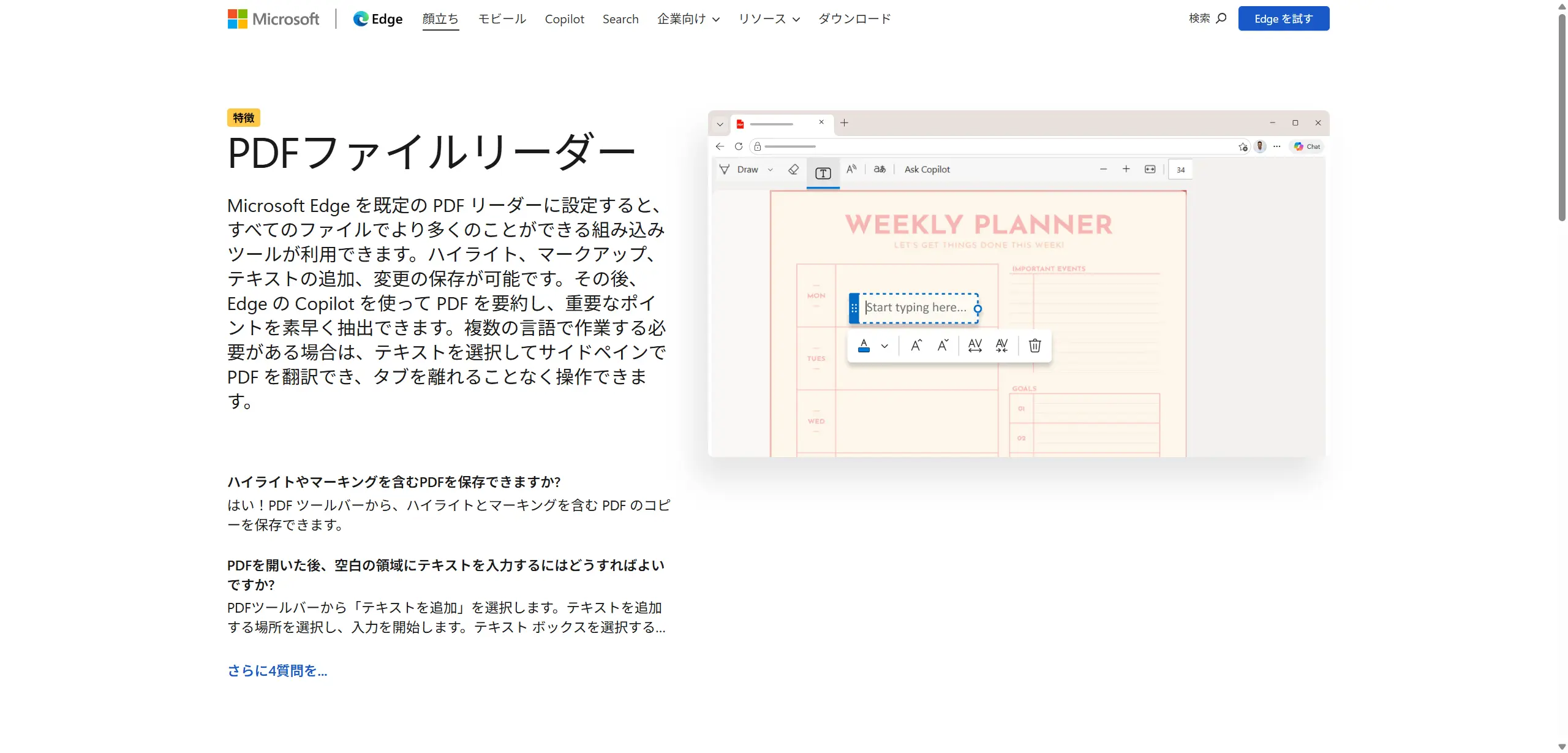Click the increase font size icon
Viewport: 1568px width, 753px height.
point(916,346)
